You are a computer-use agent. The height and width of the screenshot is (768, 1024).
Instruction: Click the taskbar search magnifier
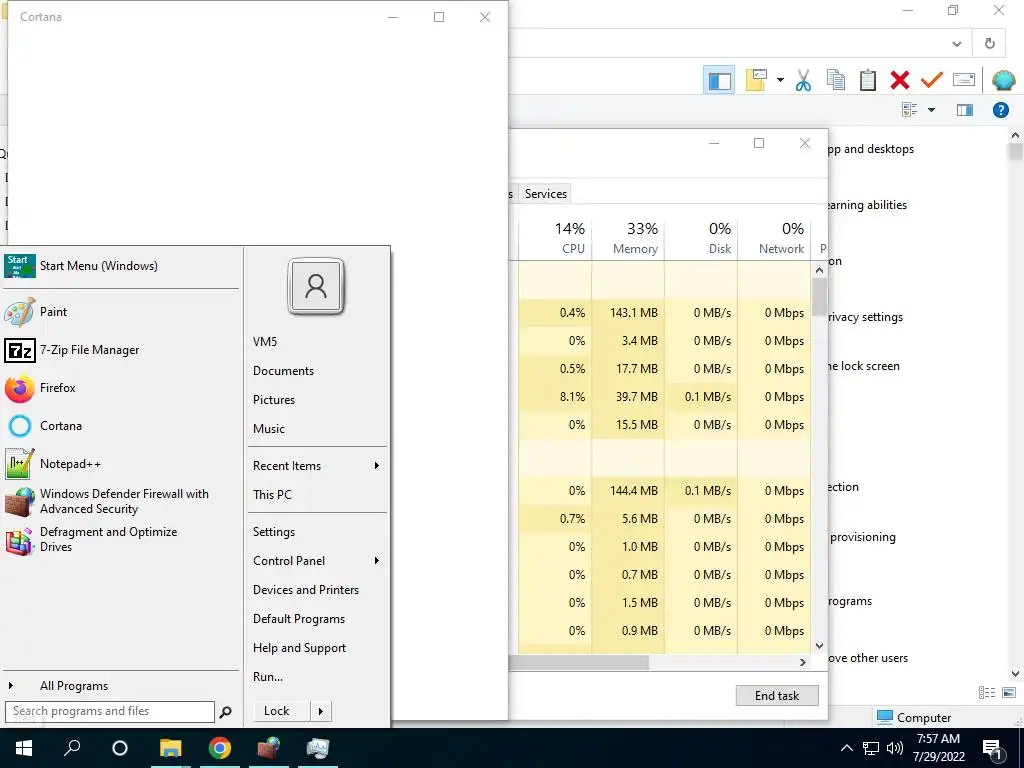point(72,748)
